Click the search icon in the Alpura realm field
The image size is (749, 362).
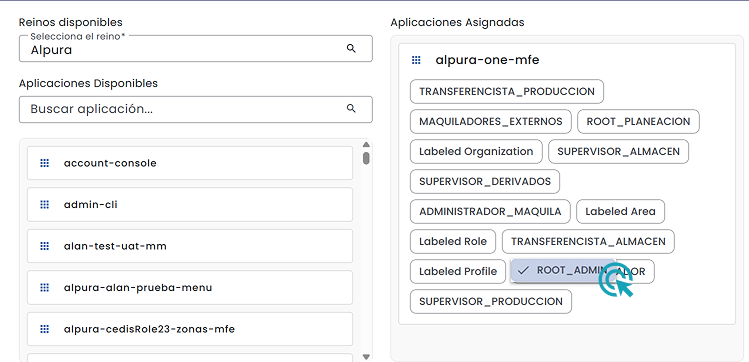[351, 48]
